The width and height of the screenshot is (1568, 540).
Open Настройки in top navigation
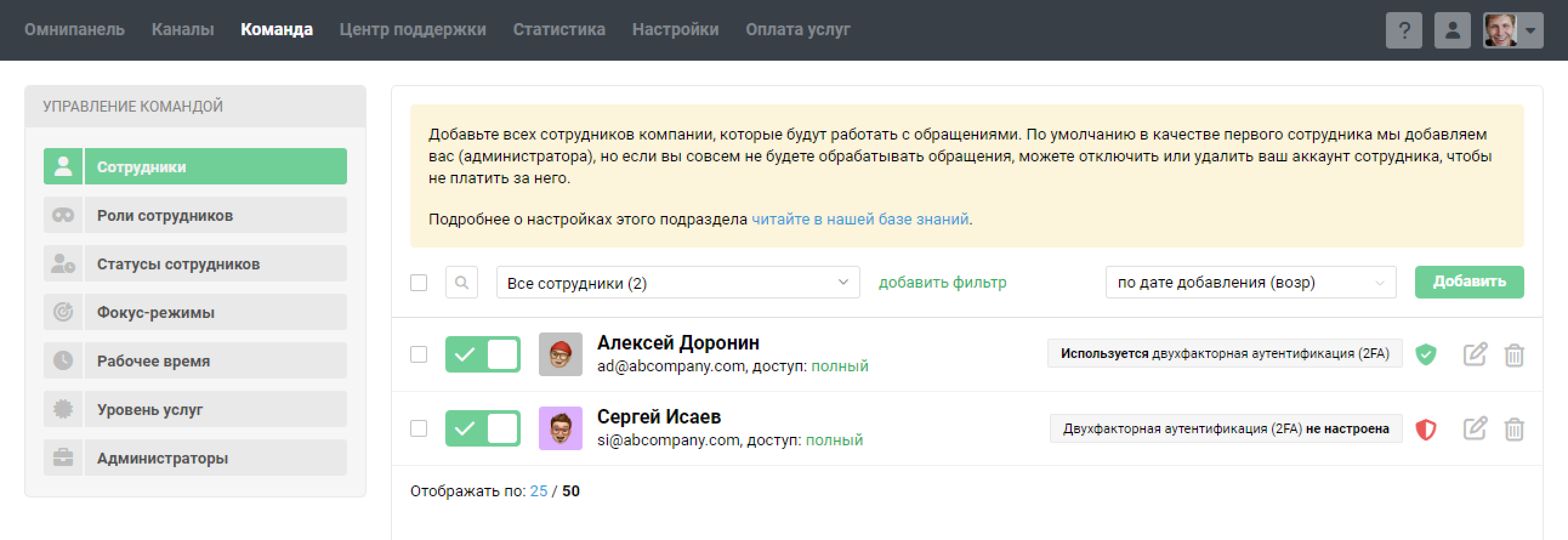[x=675, y=29]
